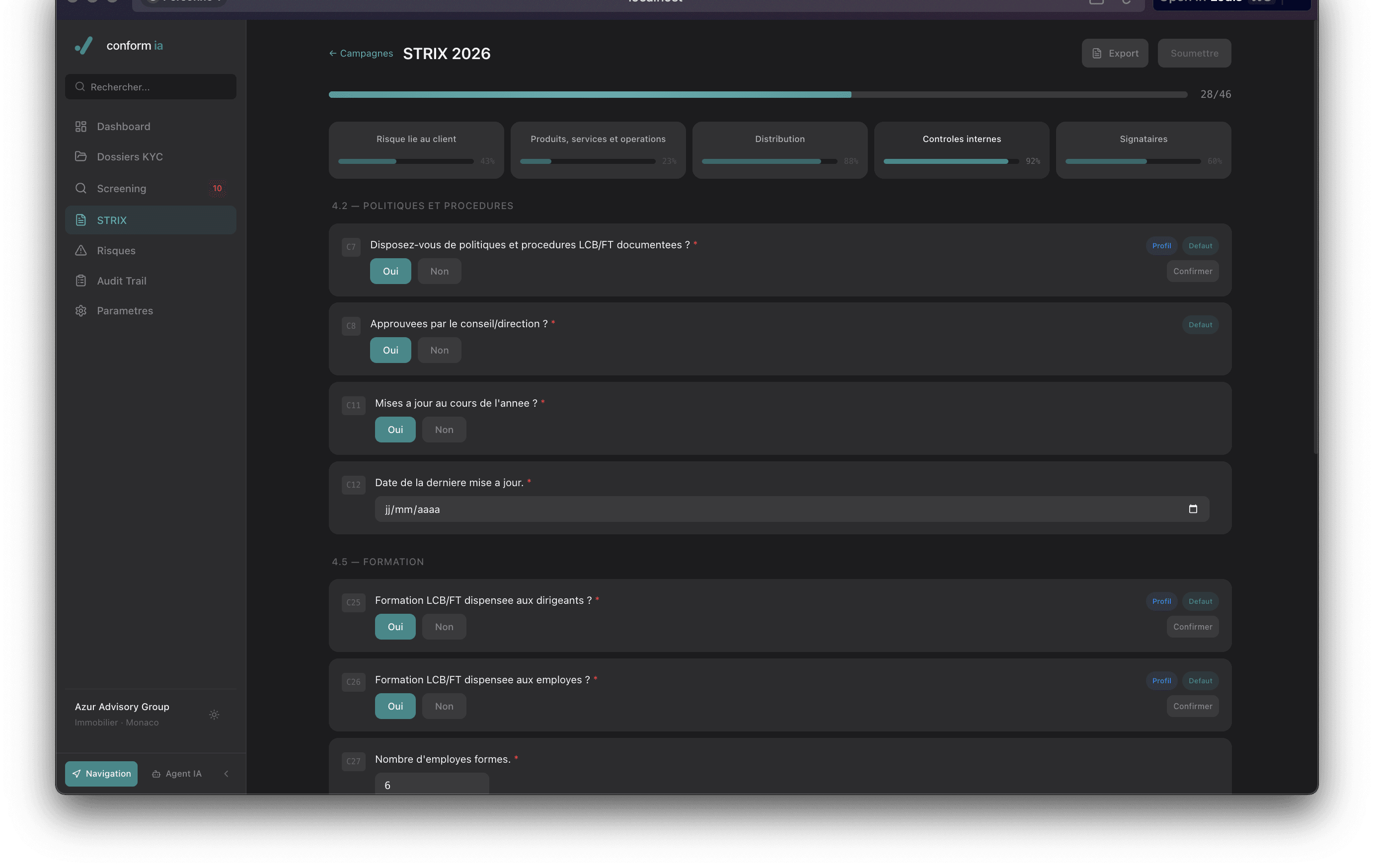
Task: Go back via Campagnes link
Action: [361, 53]
